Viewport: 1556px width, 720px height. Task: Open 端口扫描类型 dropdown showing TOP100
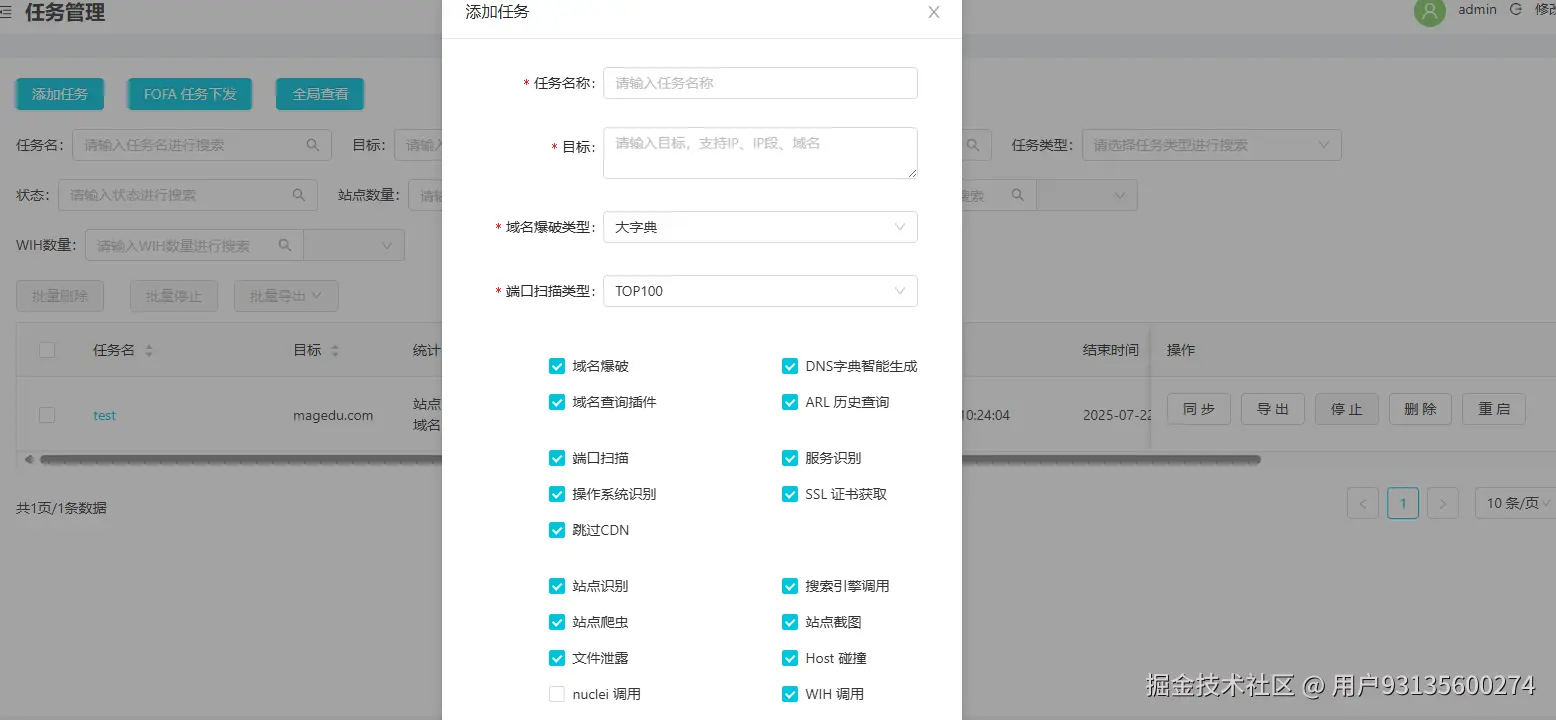(x=760, y=291)
